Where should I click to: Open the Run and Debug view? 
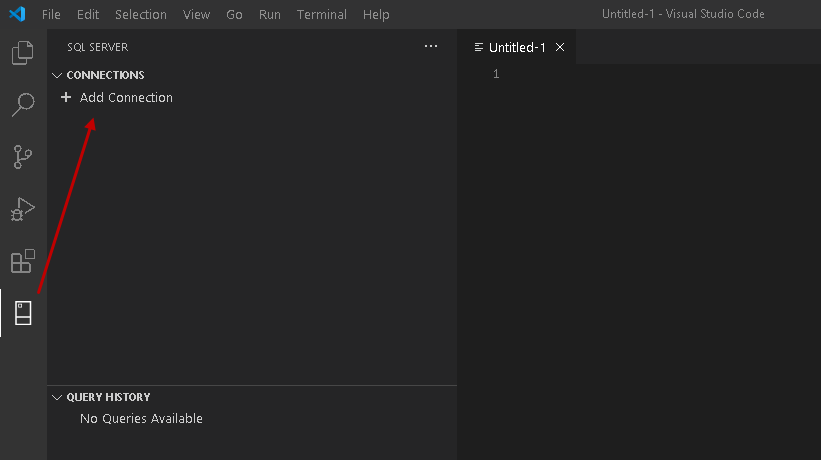[x=22, y=209]
